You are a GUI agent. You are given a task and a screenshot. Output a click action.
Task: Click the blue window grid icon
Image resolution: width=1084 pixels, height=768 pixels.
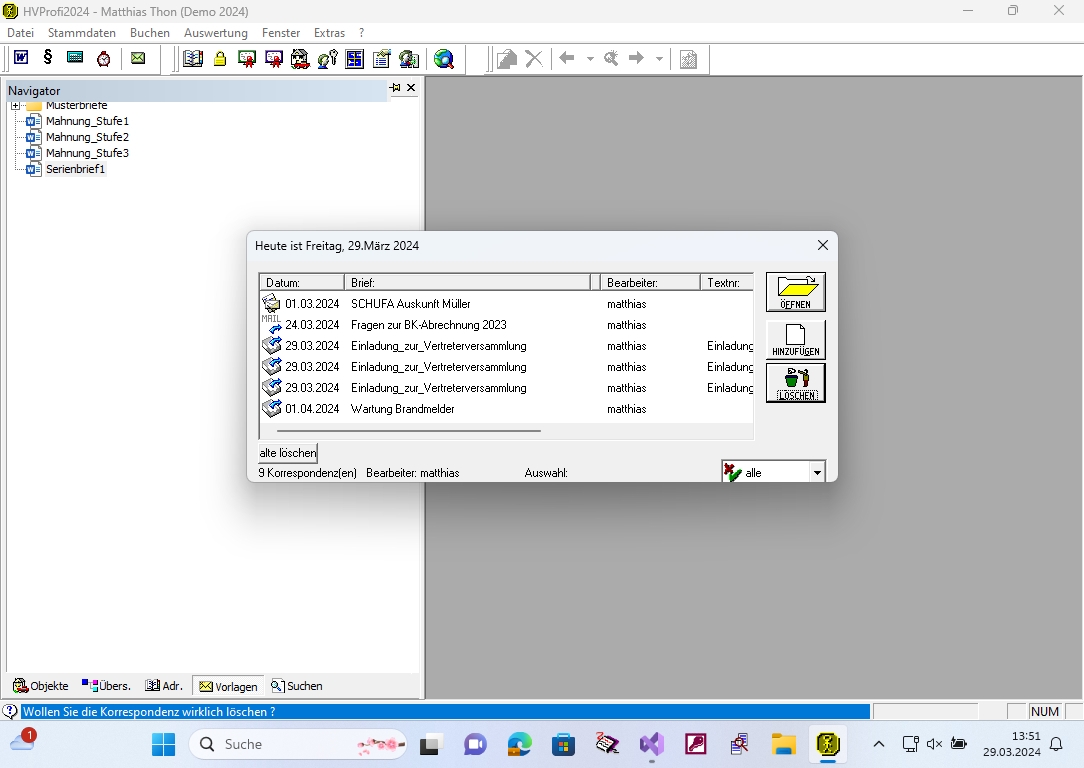(x=355, y=59)
